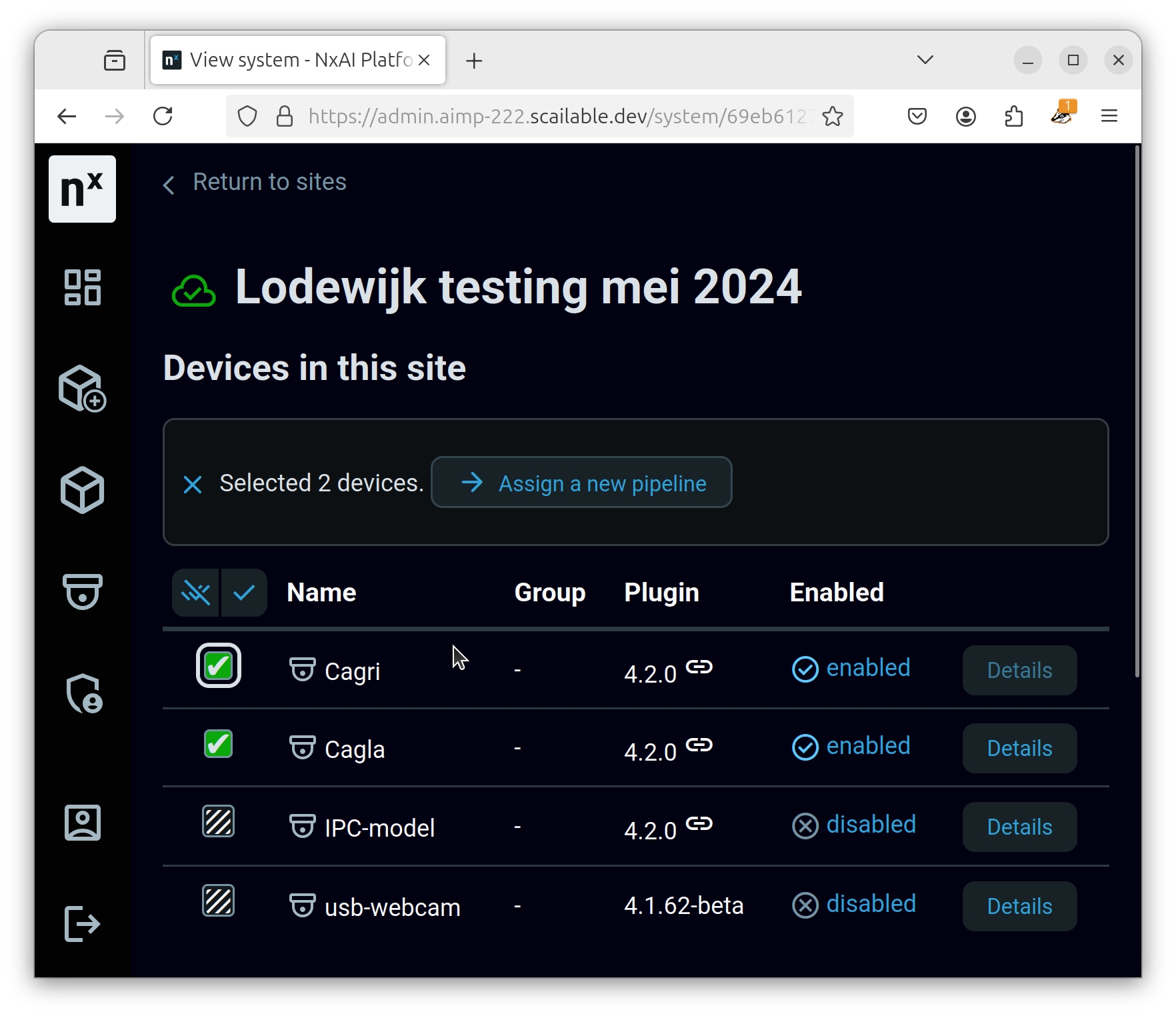Open the account profile icon in sidebar

(x=82, y=823)
